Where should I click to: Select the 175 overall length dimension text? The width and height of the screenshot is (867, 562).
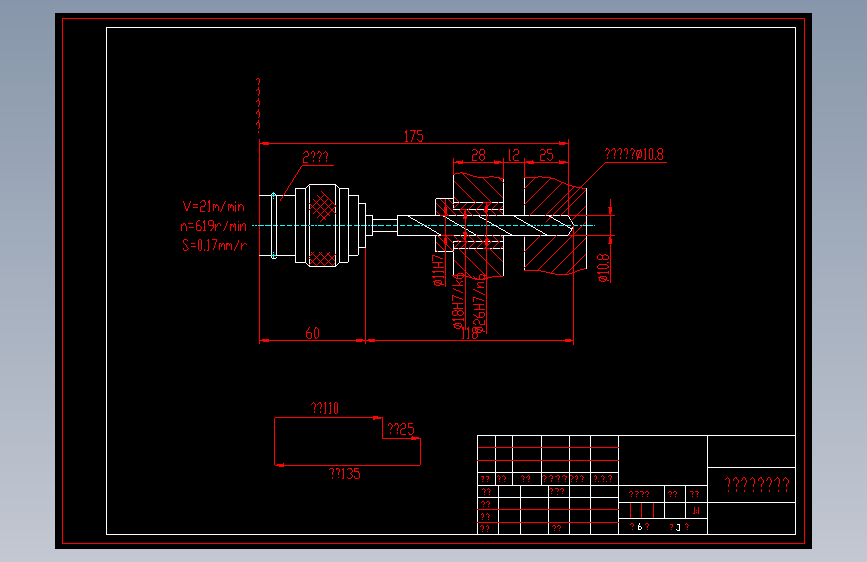tap(414, 136)
